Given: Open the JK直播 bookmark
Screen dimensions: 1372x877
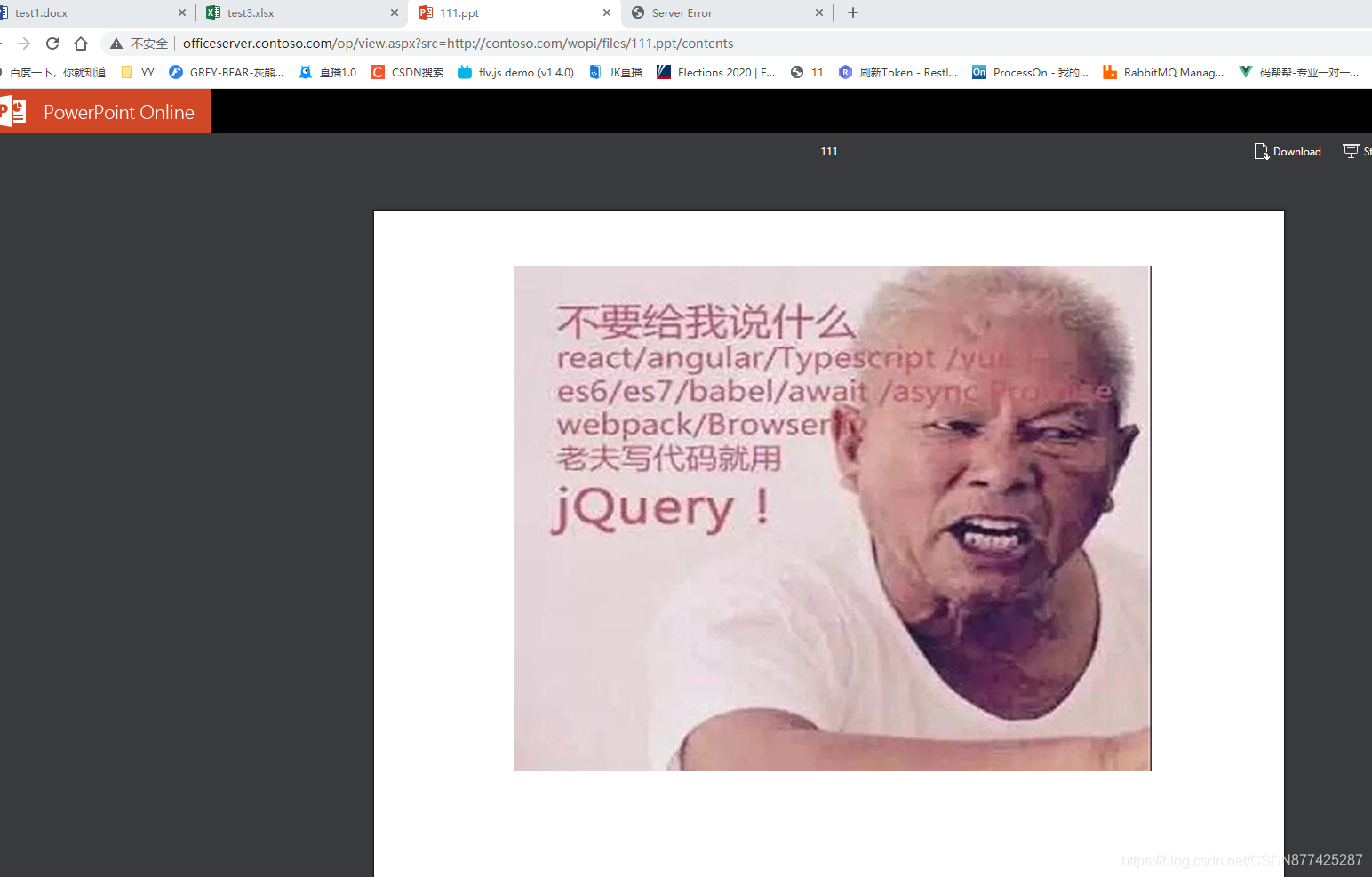Looking at the screenshot, I should pyautogui.click(x=615, y=73).
